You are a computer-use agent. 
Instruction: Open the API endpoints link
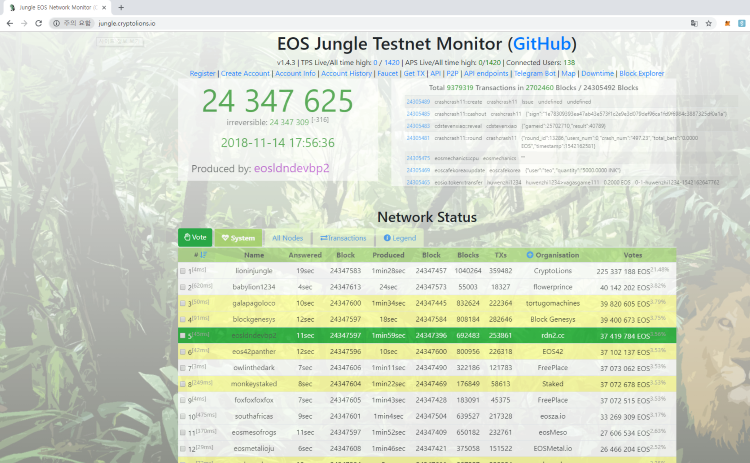(x=486, y=73)
